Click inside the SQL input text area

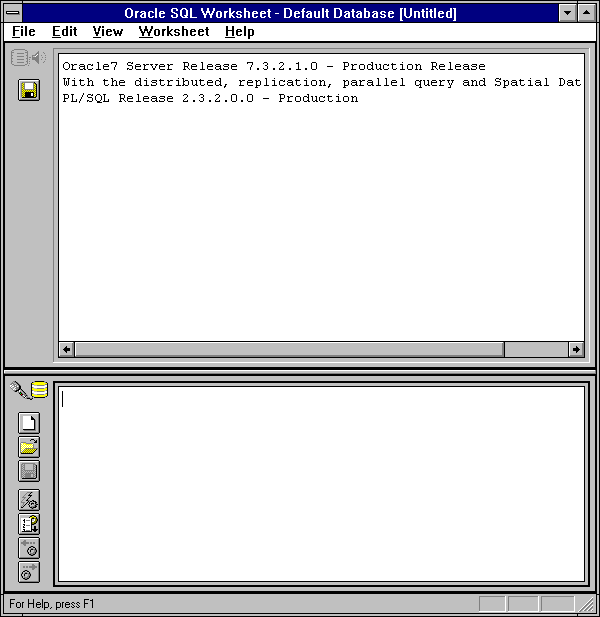(x=320, y=480)
